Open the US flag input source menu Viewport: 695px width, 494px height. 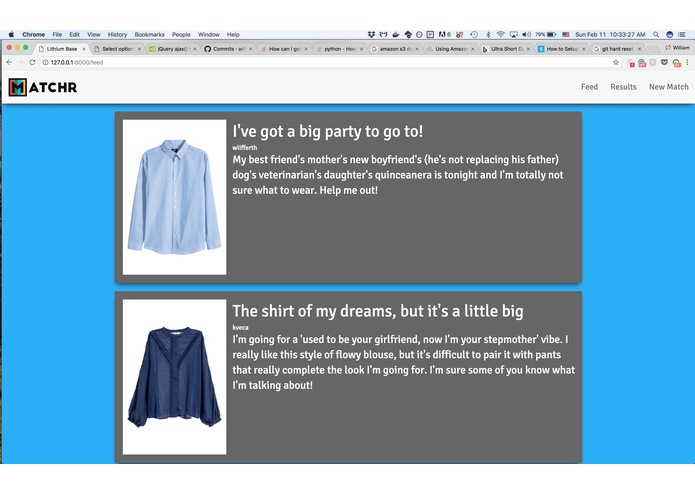coord(566,35)
